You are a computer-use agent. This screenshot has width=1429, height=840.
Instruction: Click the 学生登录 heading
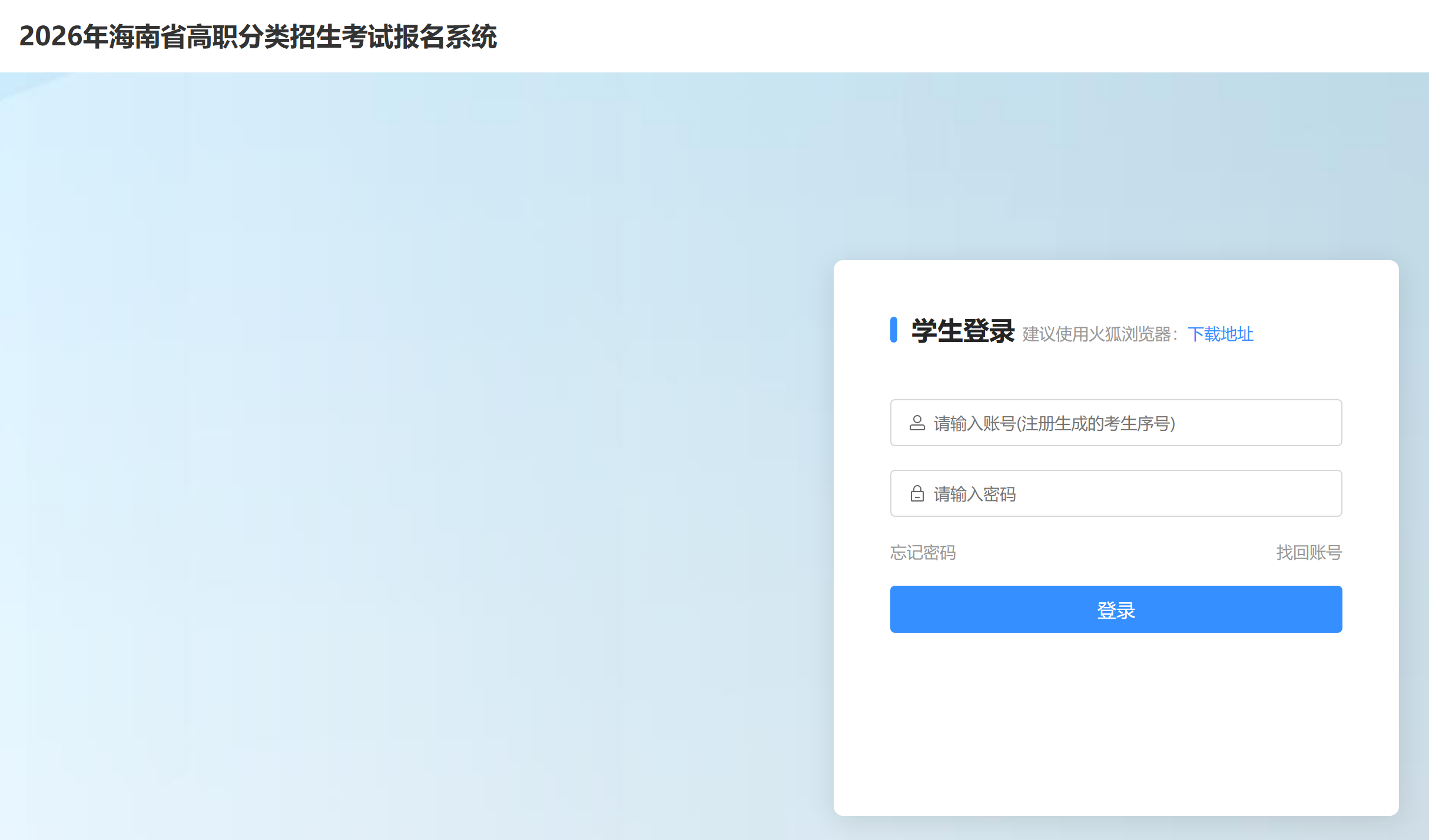click(x=963, y=331)
